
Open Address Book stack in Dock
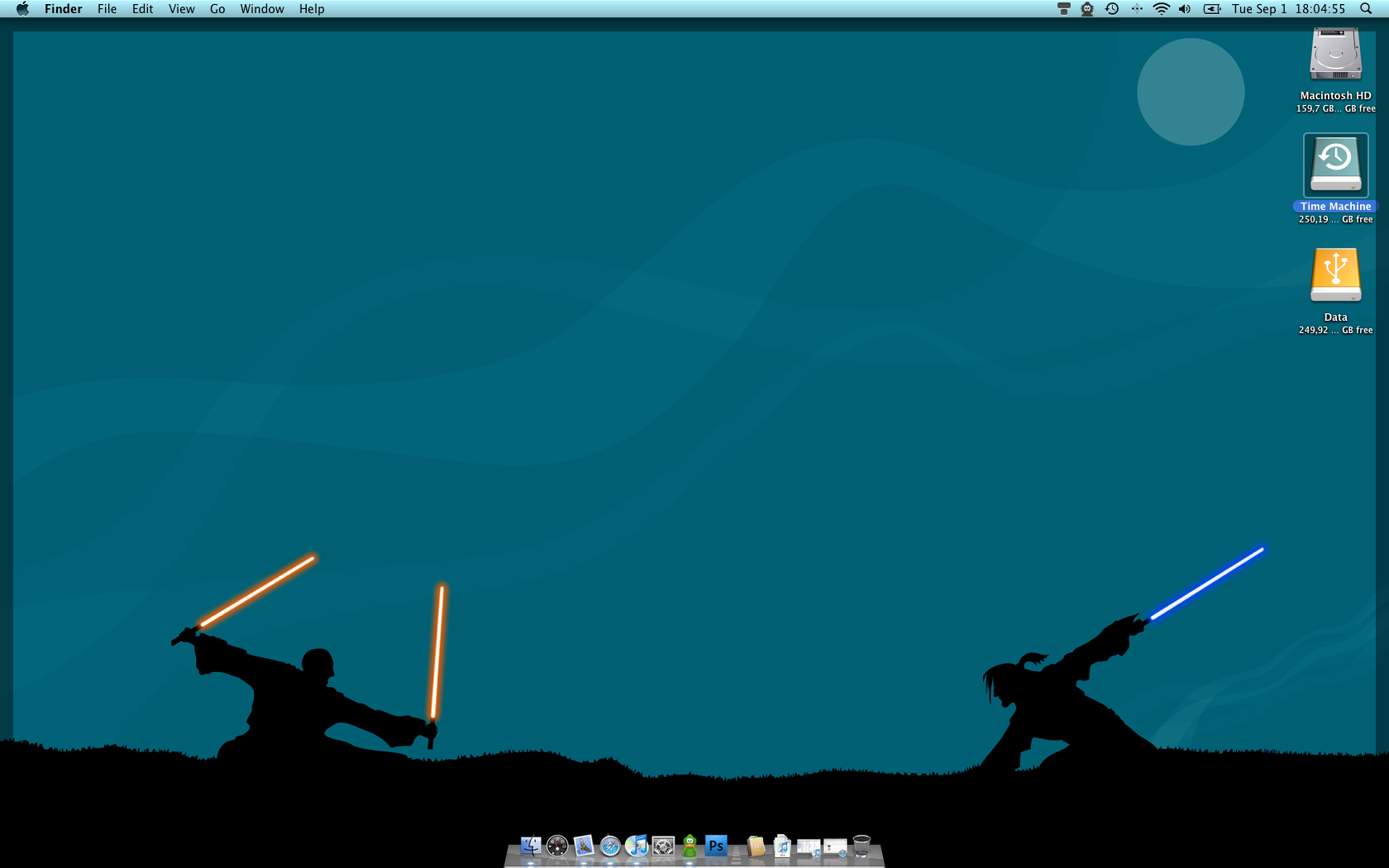[756, 847]
